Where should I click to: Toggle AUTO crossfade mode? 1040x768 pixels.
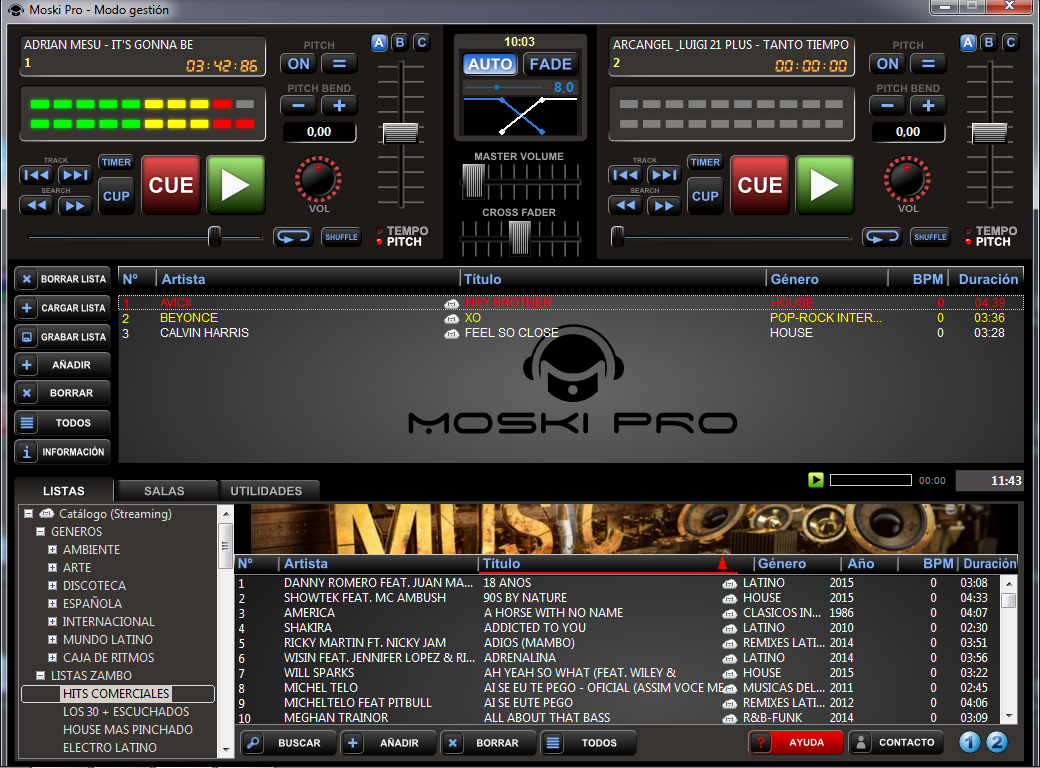click(x=489, y=63)
